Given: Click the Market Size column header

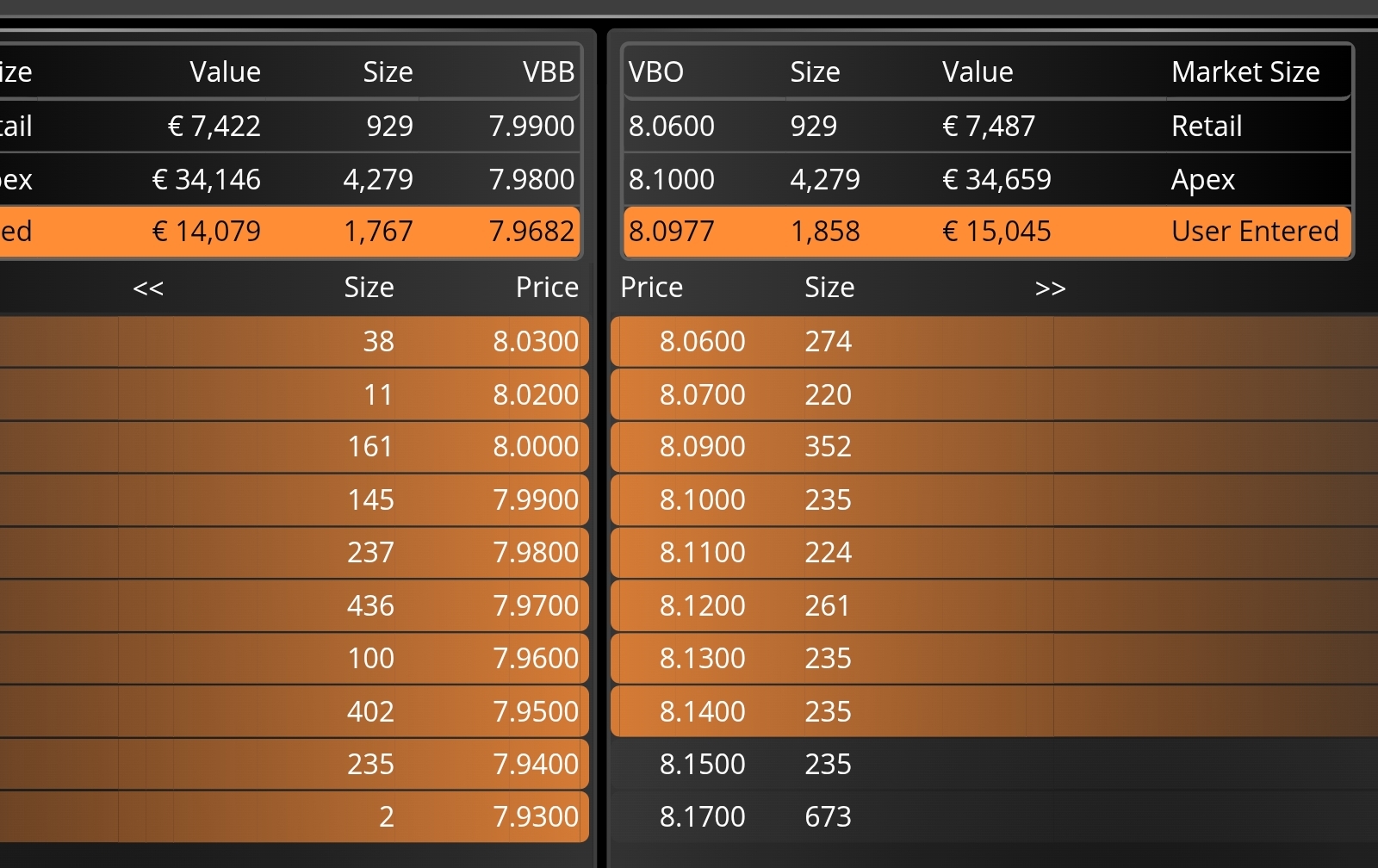Looking at the screenshot, I should pos(1245,72).
